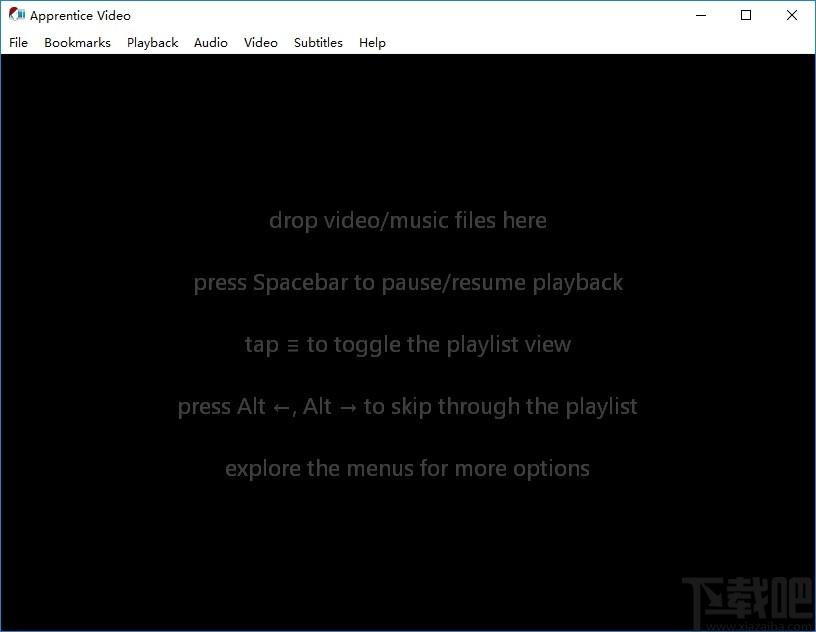Click the ≡ playlist symbol in hint

pyautogui.click(x=293, y=346)
